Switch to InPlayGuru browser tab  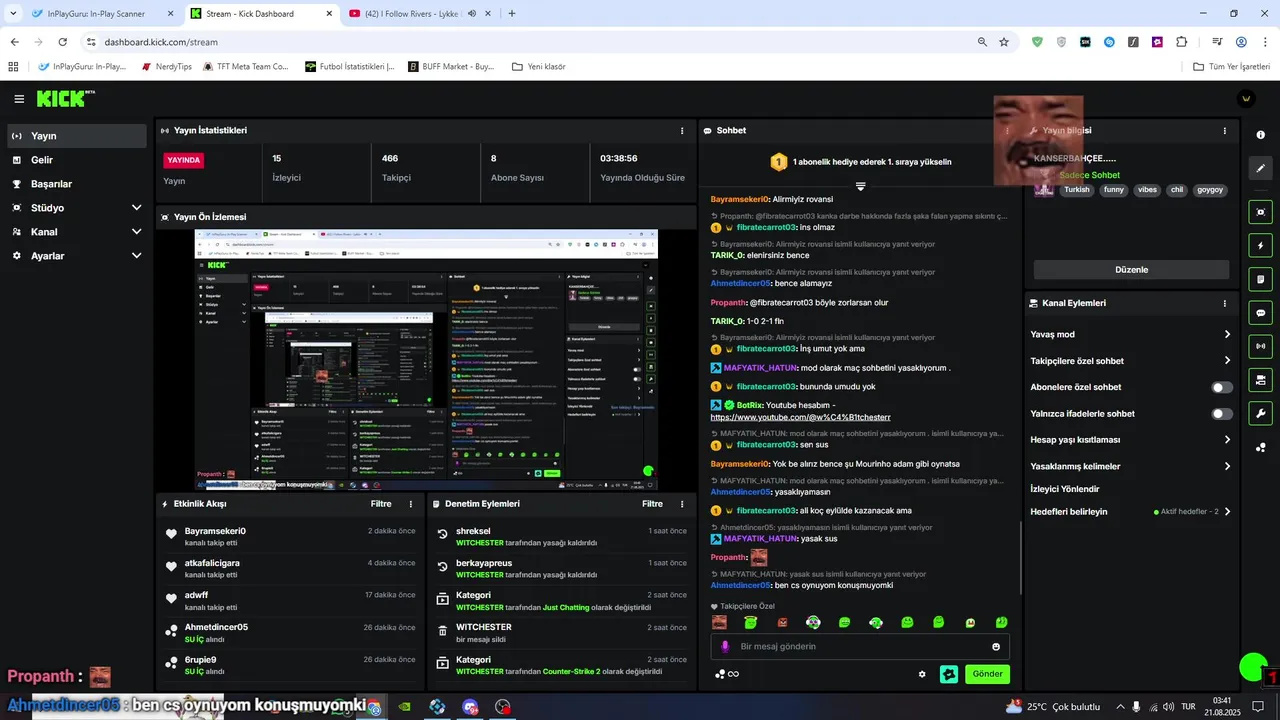click(101, 14)
